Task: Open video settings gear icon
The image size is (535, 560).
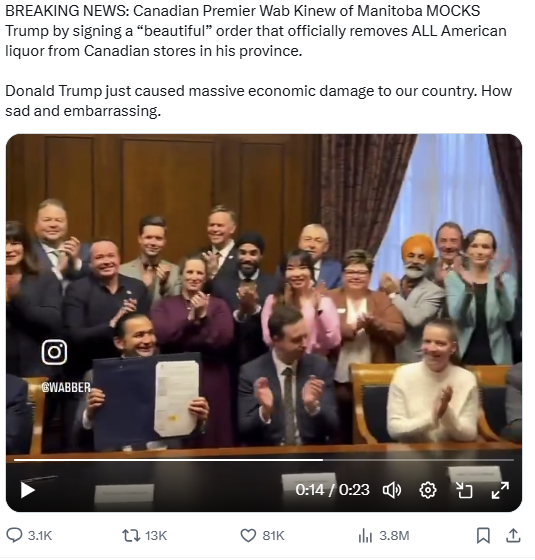Action: [428, 490]
